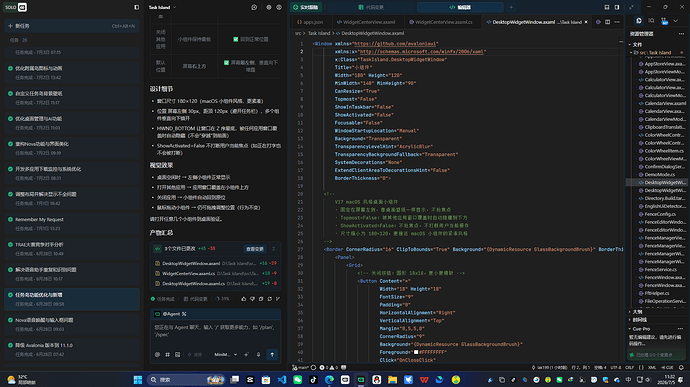Copy the agent response using copy icon
The height and width of the screenshot is (387, 690).
pos(261,299)
